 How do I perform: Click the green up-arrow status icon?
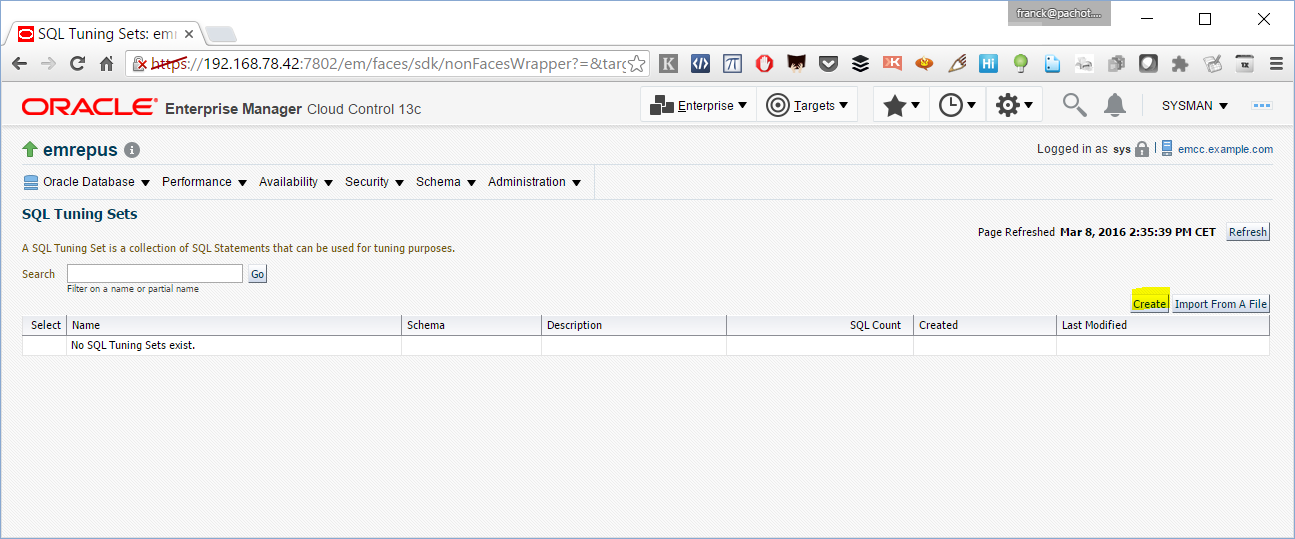(30, 150)
